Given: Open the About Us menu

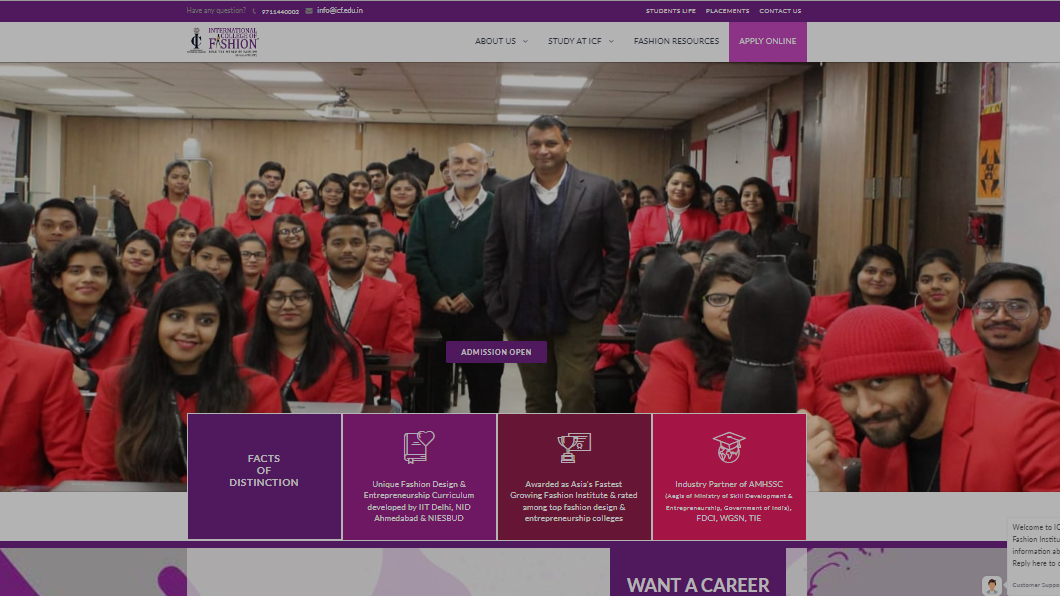Looking at the screenshot, I should click(495, 41).
